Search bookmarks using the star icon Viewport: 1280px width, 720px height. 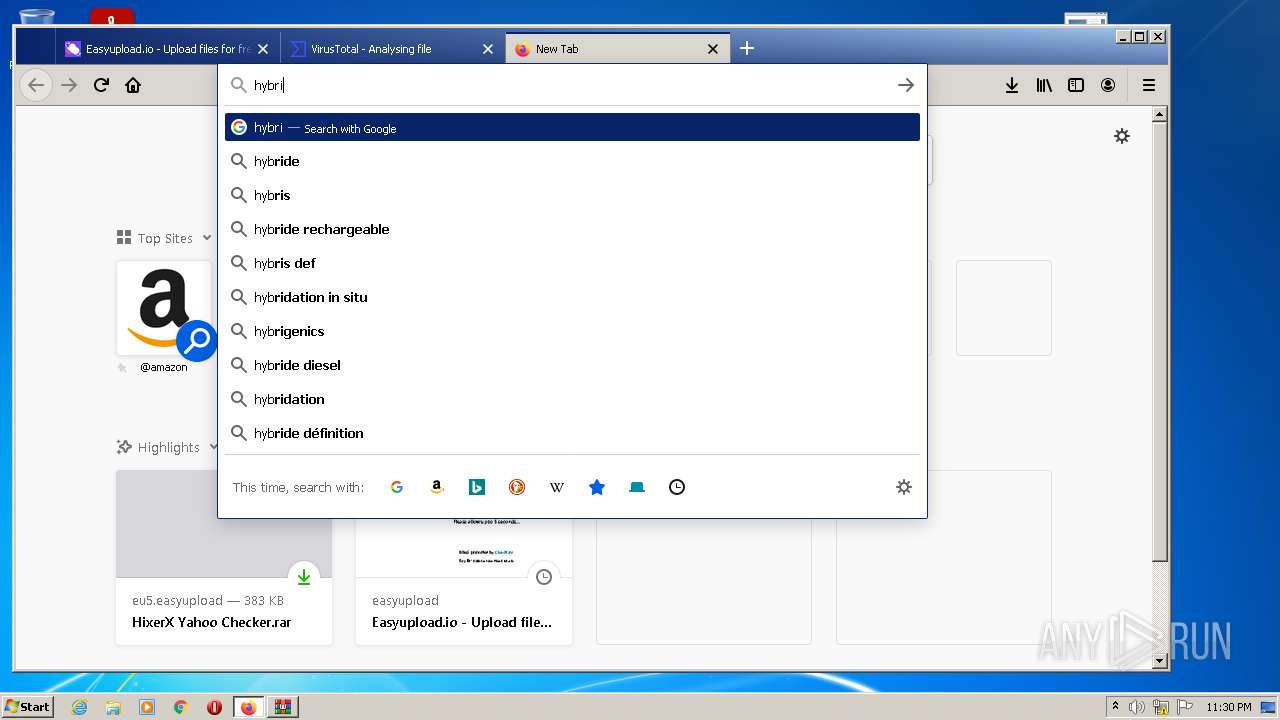[597, 487]
